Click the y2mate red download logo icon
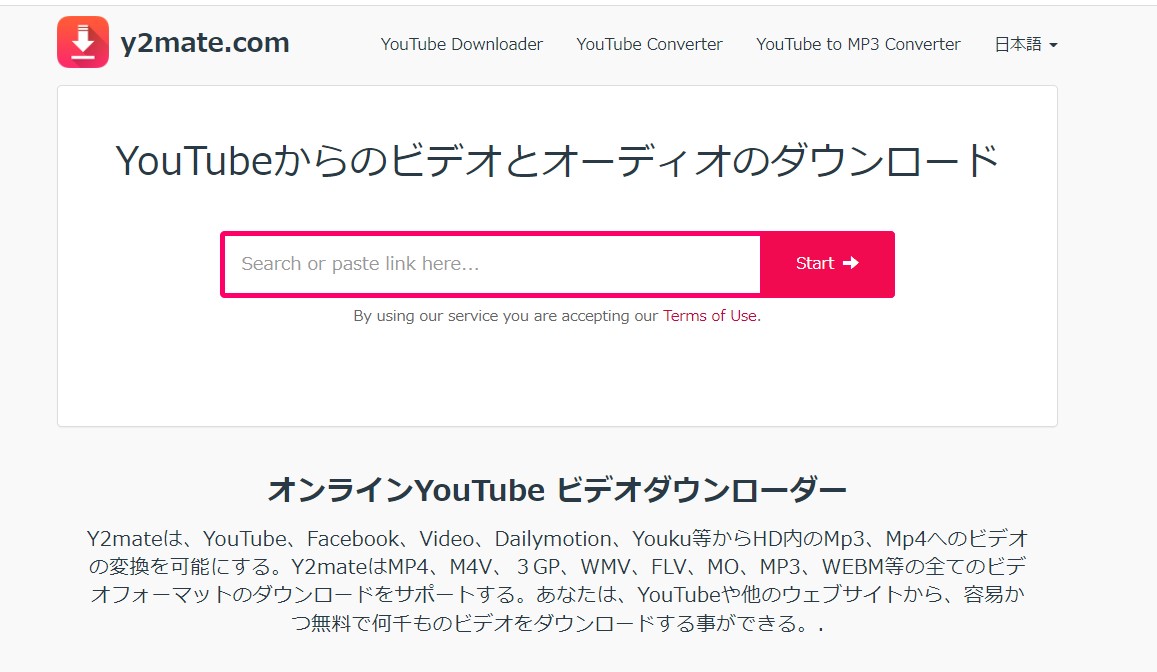Image resolution: width=1157 pixels, height=672 pixels. (x=83, y=42)
